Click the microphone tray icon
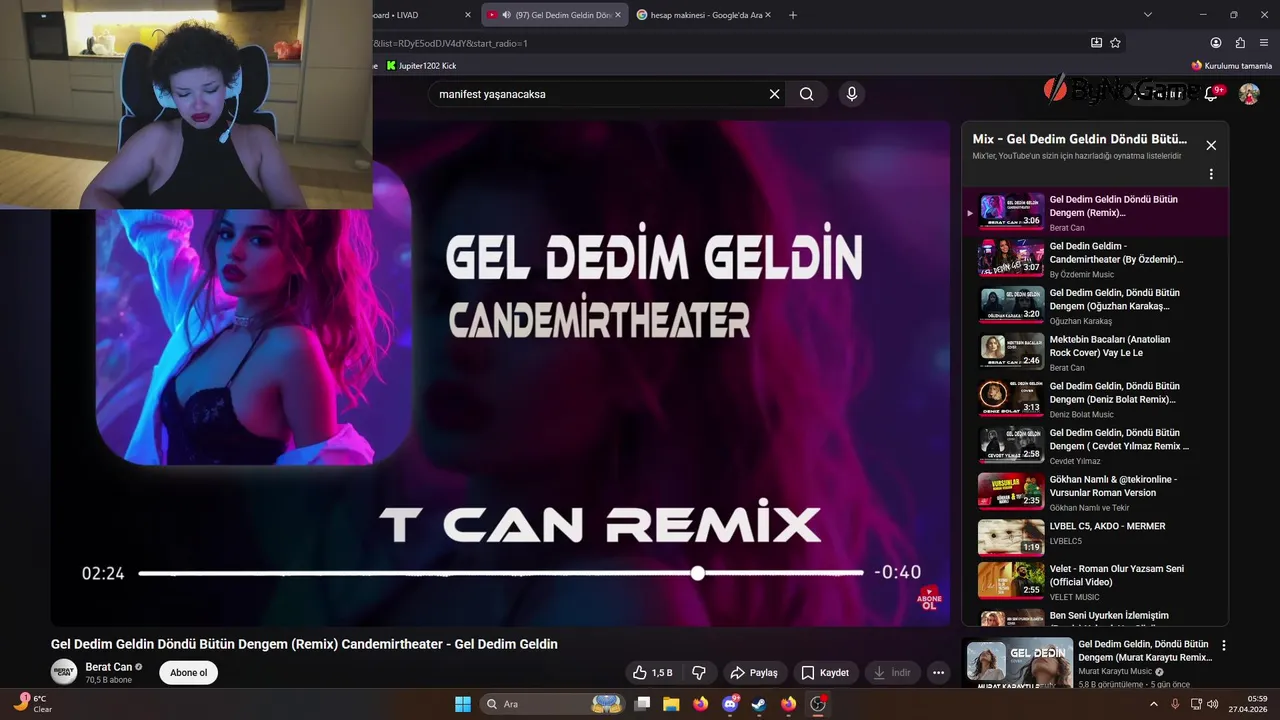The height and width of the screenshot is (720, 1280). (x=1176, y=704)
